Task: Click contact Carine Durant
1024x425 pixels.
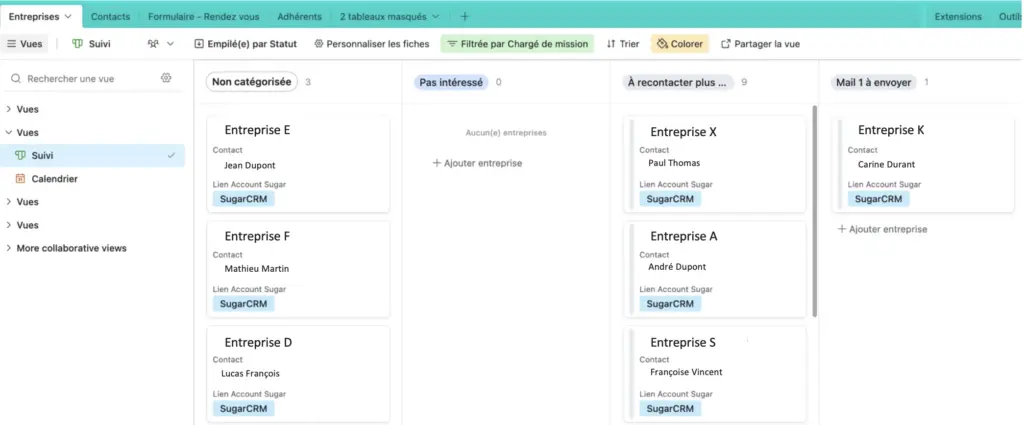Action: pos(886,165)
